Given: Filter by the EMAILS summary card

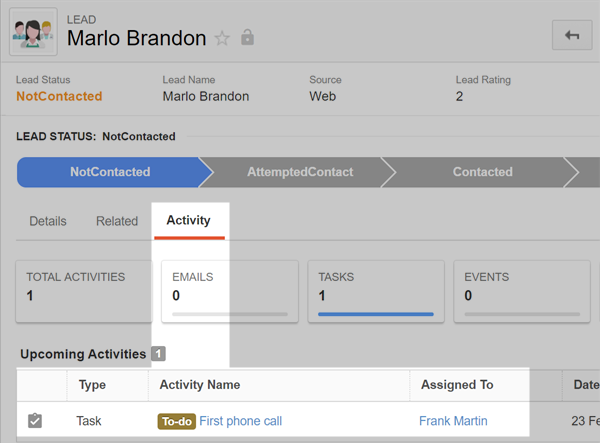Looking at the screenshot, I should pyautogui.click(x=230, y=292).
